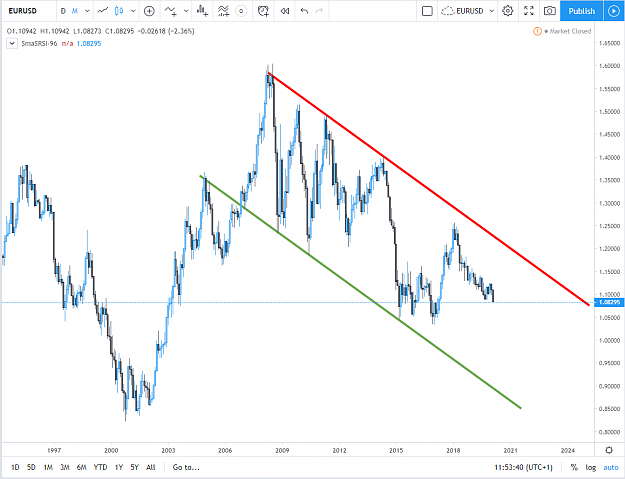This screenshot has height=479, width=625.
Task: Redo the chart action
Action: pos(319,11)
